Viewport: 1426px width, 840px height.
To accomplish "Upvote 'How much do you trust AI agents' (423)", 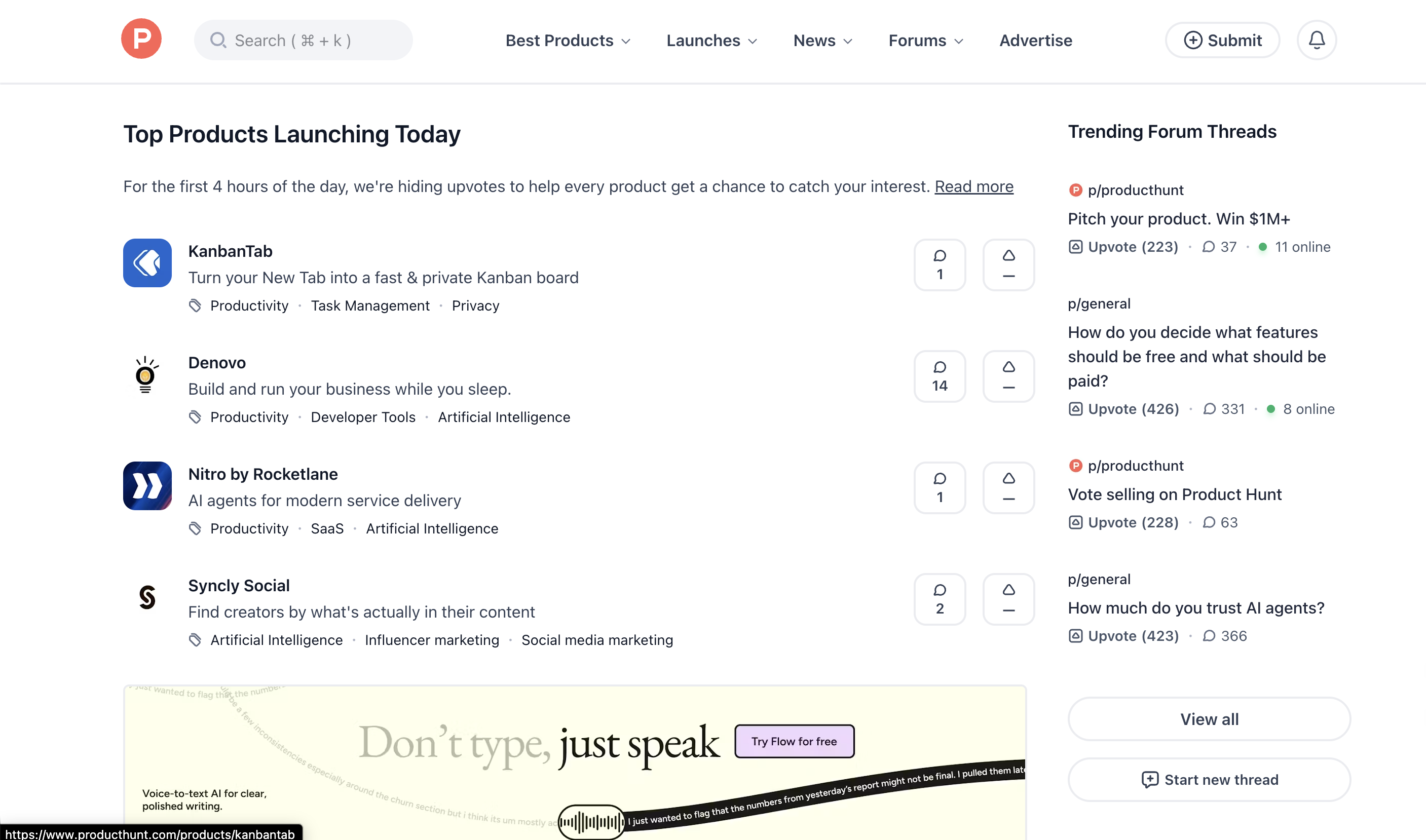I will (x=1123, y=636).
